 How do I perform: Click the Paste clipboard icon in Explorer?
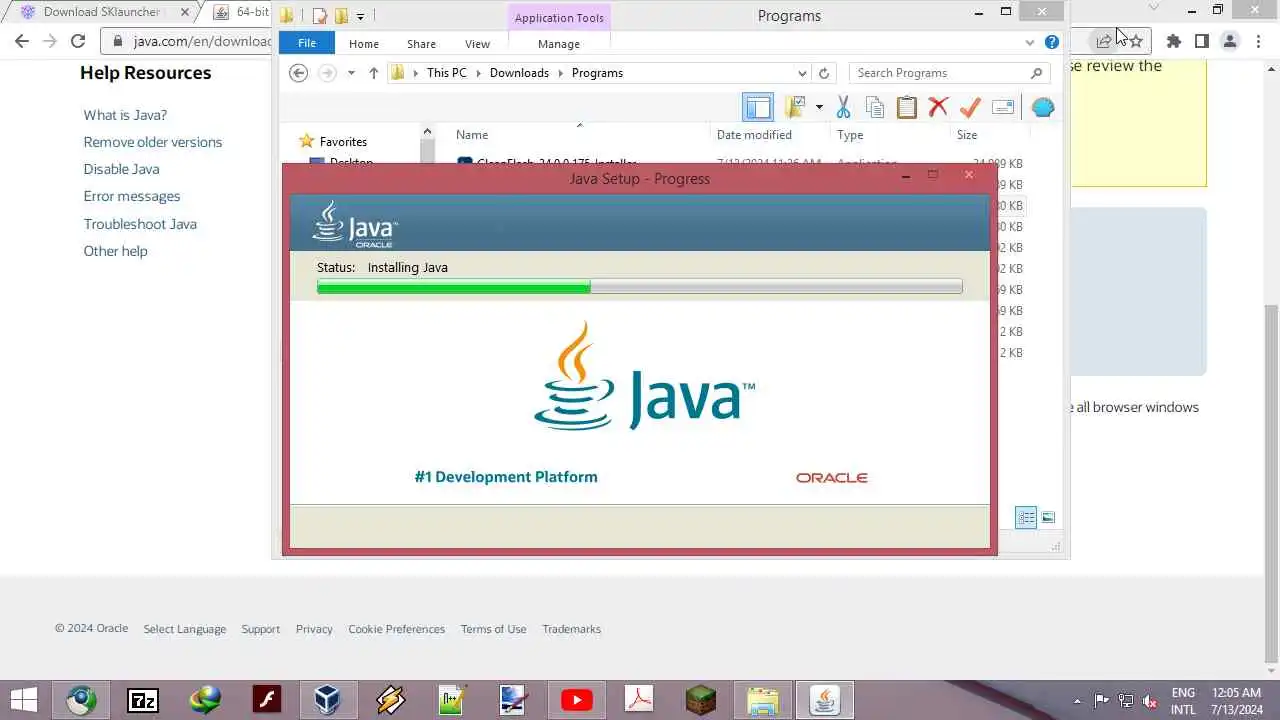click(x=906, y=107)
